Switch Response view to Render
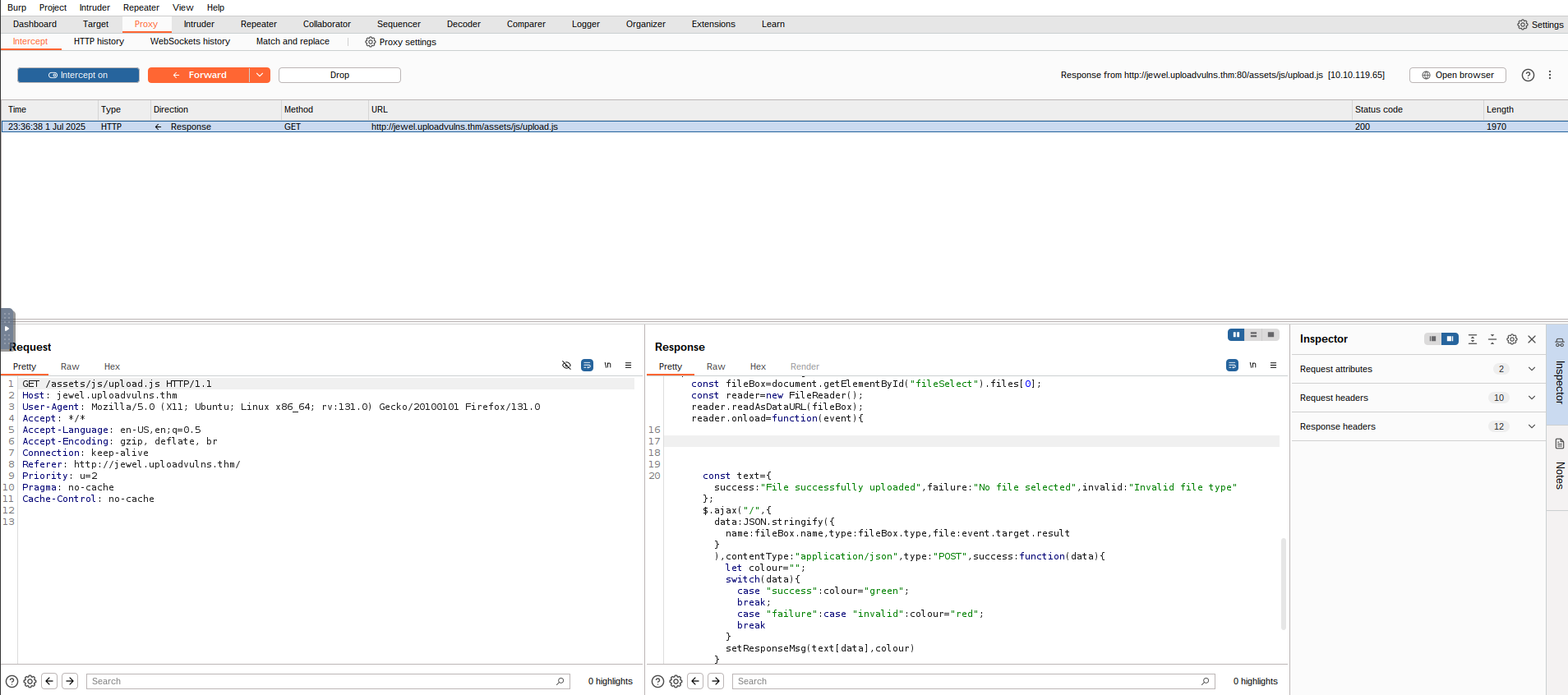This screenshot has width=1568, height=695. (805, 366)
